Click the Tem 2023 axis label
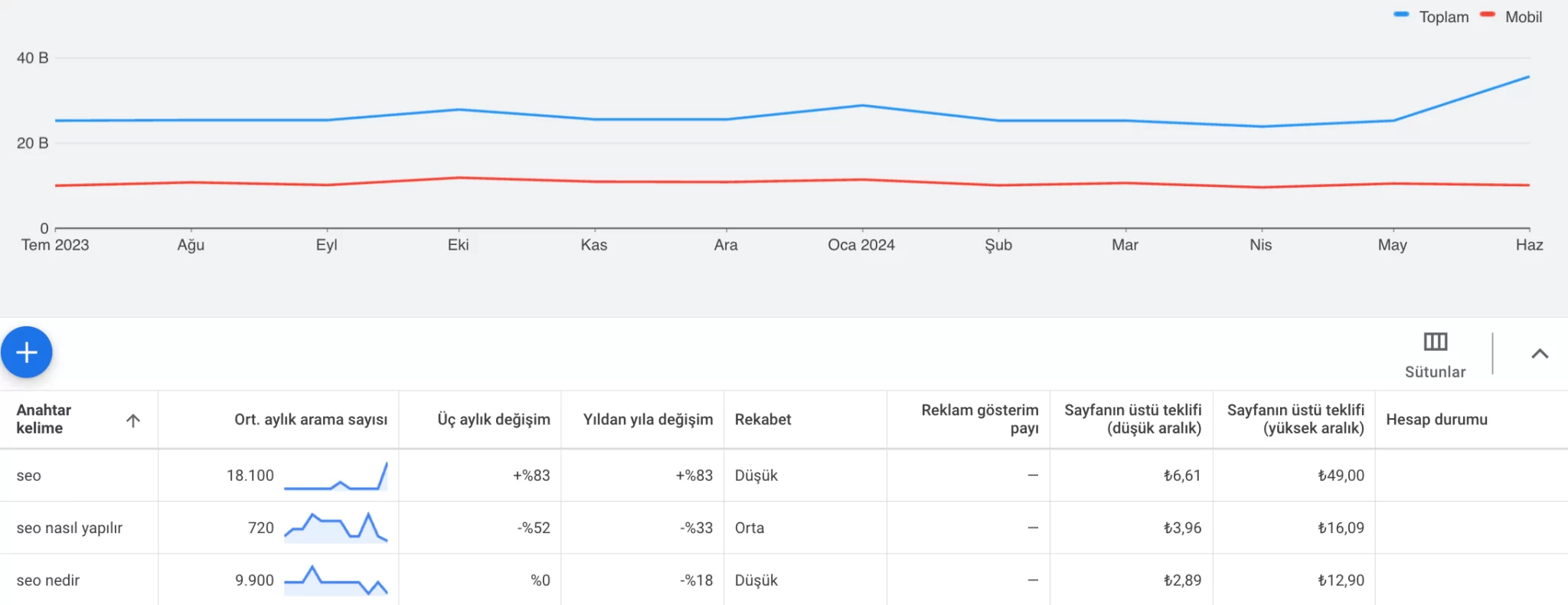The image size is (1568, 605). pyautogui.click(x=55, y=245)
